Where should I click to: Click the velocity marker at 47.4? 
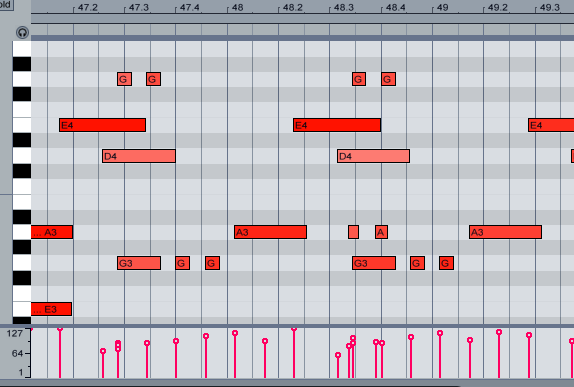pyautogui.click(x=176, y=341)
